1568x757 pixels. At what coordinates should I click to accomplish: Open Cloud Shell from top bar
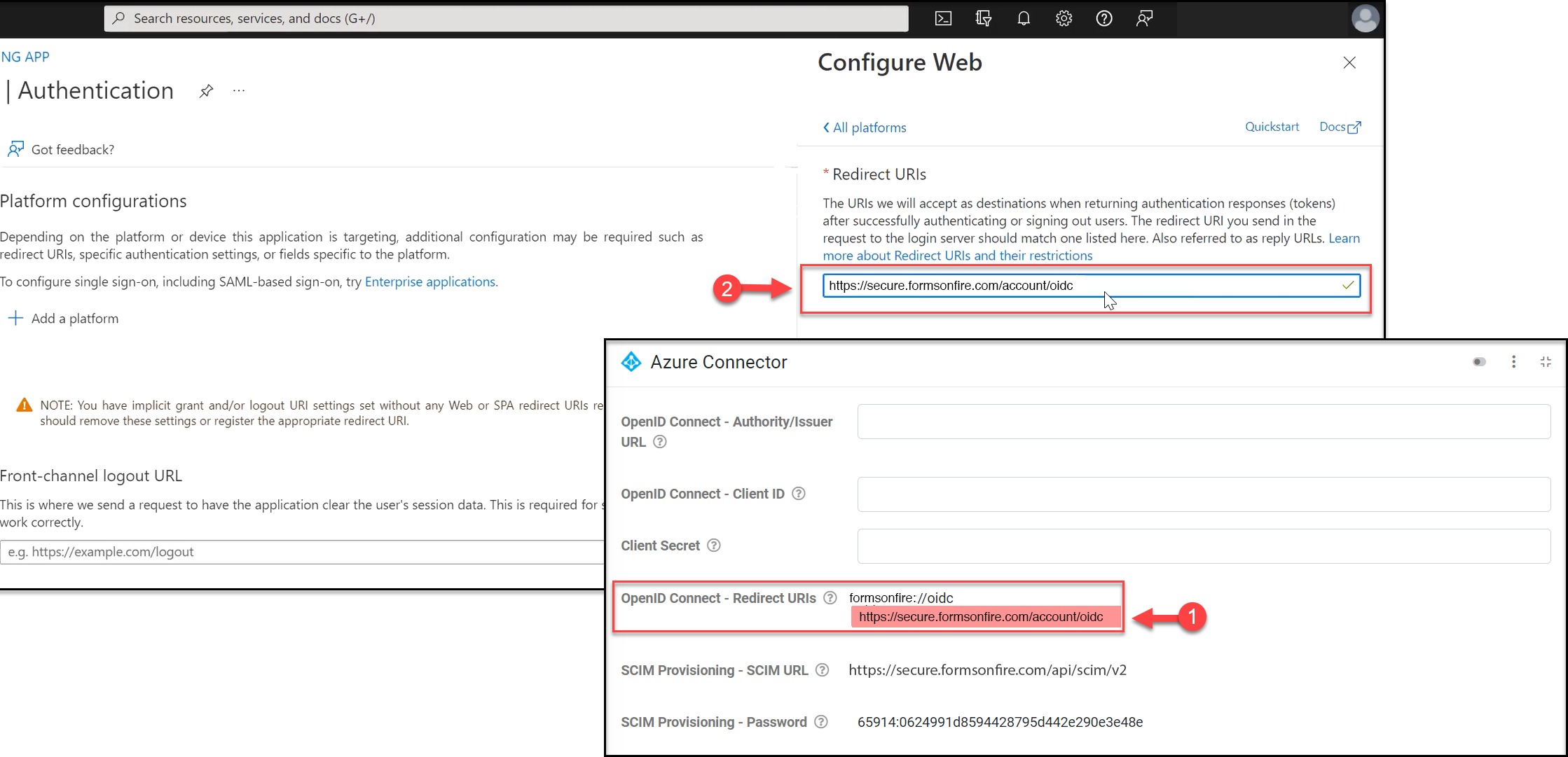click(943, 18)
